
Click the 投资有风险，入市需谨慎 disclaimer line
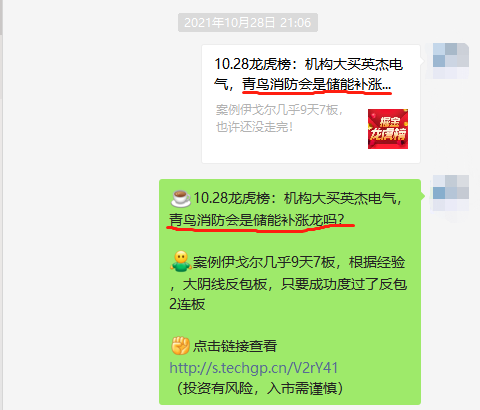click(257, 388)
